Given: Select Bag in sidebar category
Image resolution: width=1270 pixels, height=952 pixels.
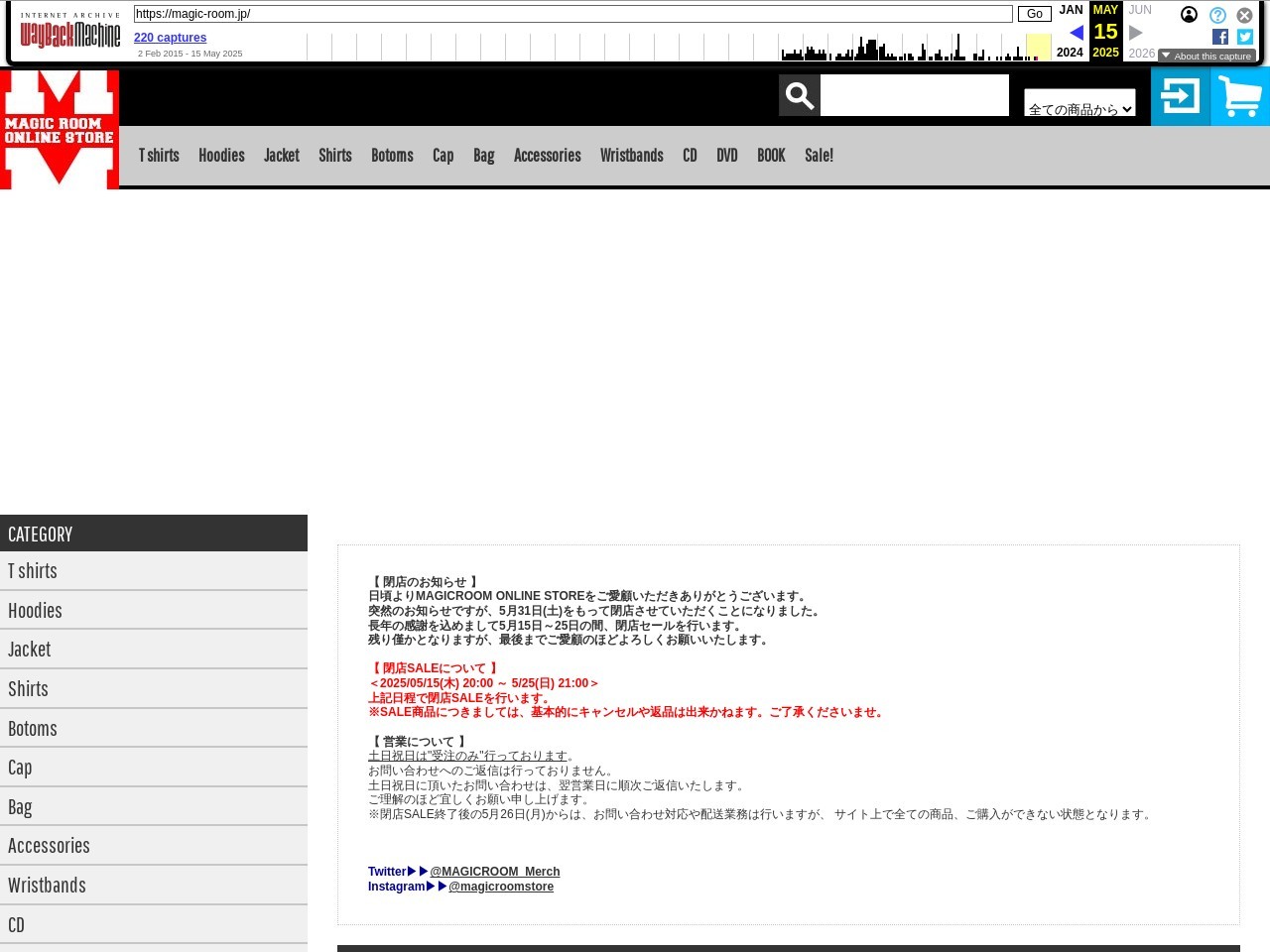Looking at the screenshot, I should (x=154, y=807).
